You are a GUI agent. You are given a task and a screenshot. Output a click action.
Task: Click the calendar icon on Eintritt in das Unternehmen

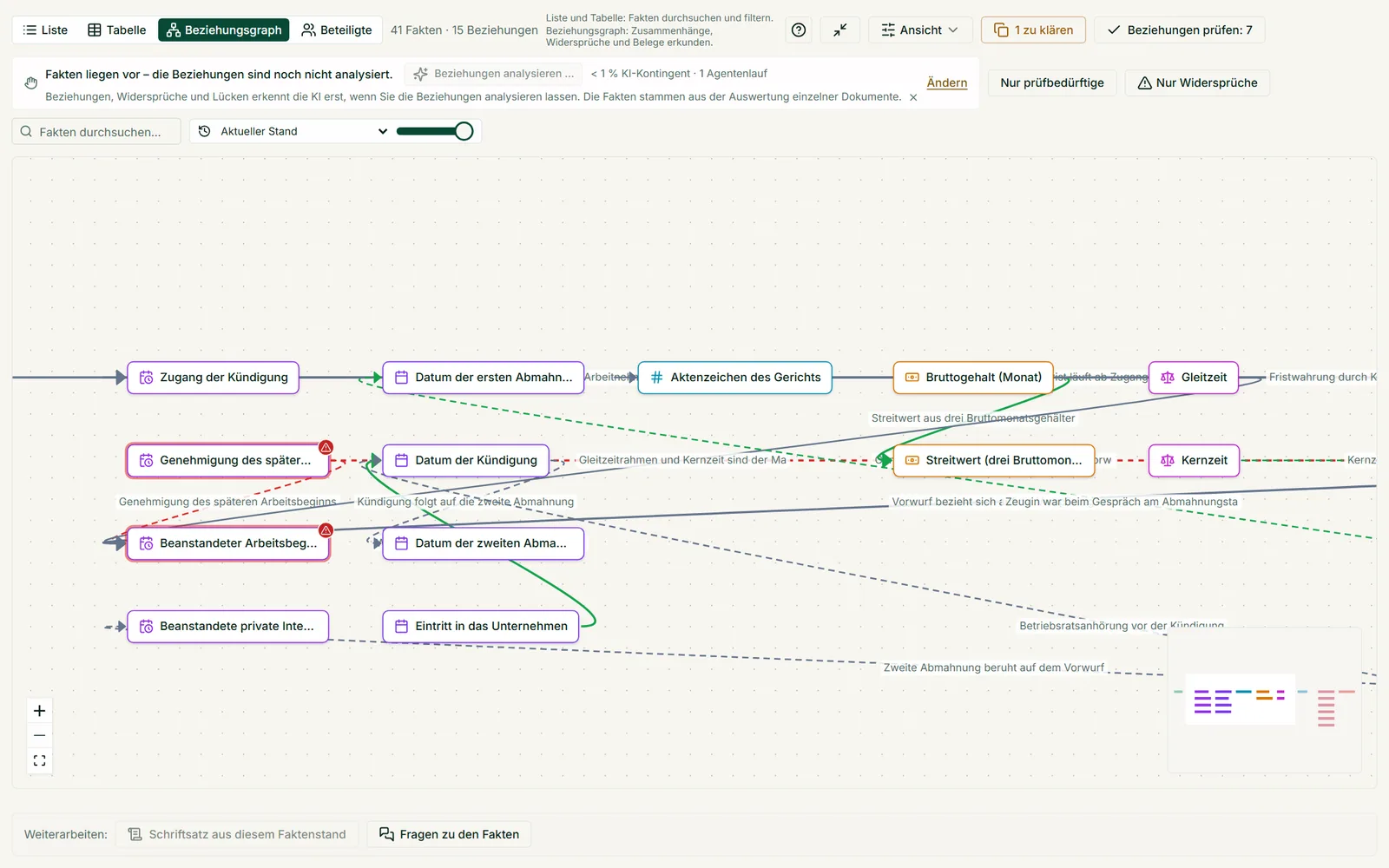click(x=402, y=626)
